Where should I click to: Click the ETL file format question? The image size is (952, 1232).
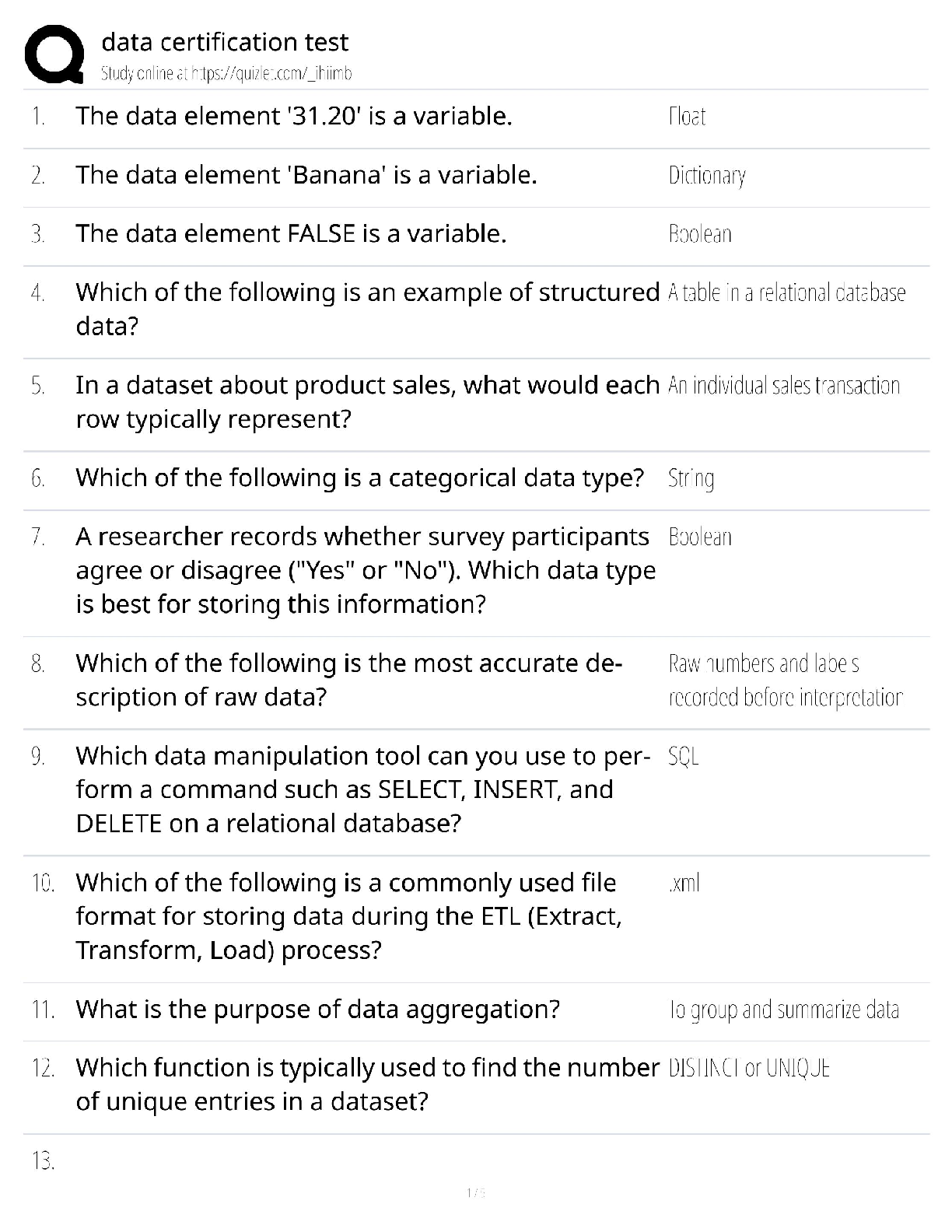tap(348, 916)
